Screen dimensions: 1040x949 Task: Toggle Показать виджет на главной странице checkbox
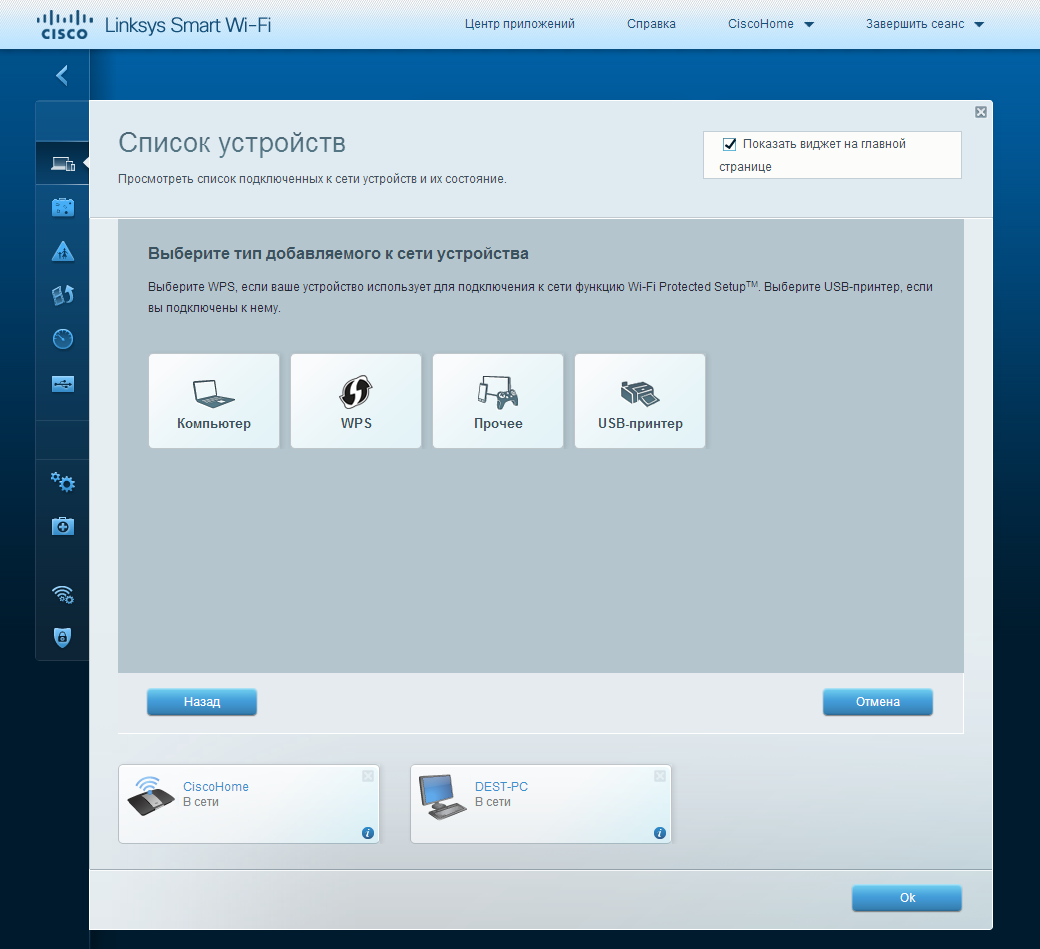pyautogui.click(x=730, y=144)
